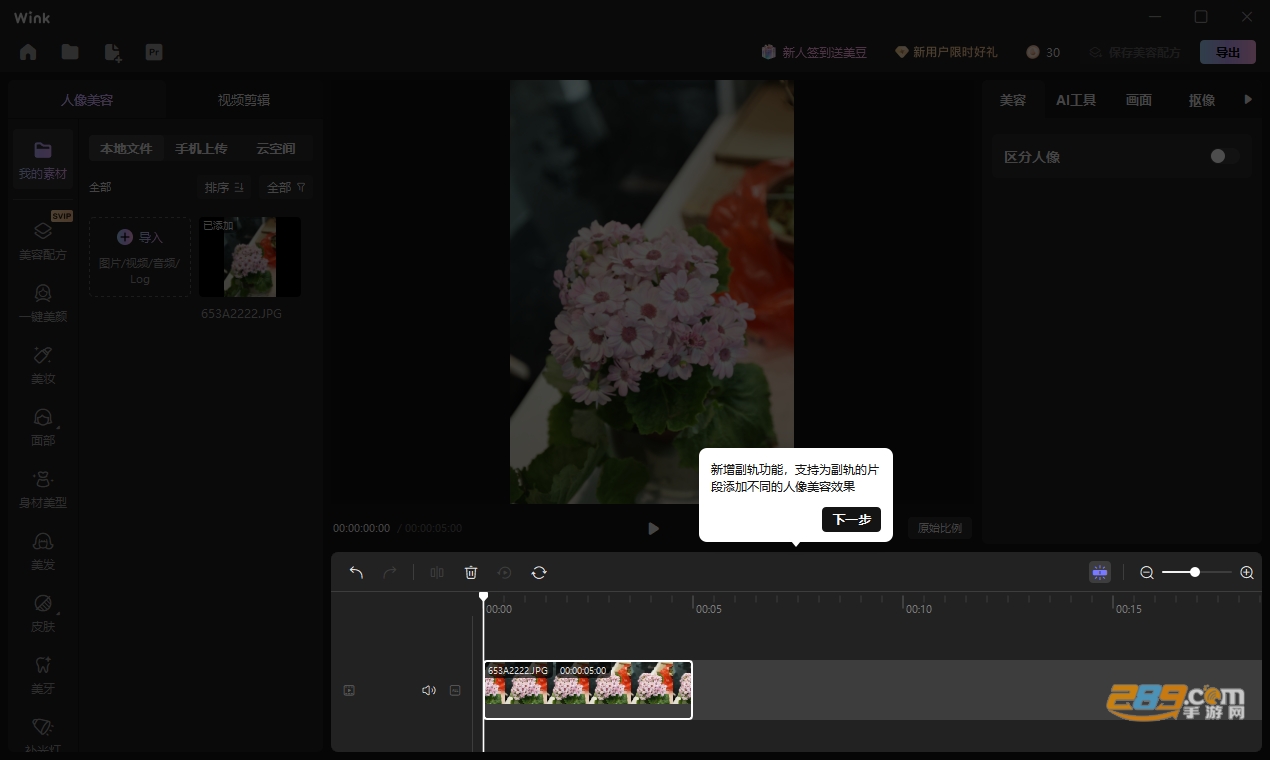Click the 653A2222.JPG filename label

tap(242, 314)
